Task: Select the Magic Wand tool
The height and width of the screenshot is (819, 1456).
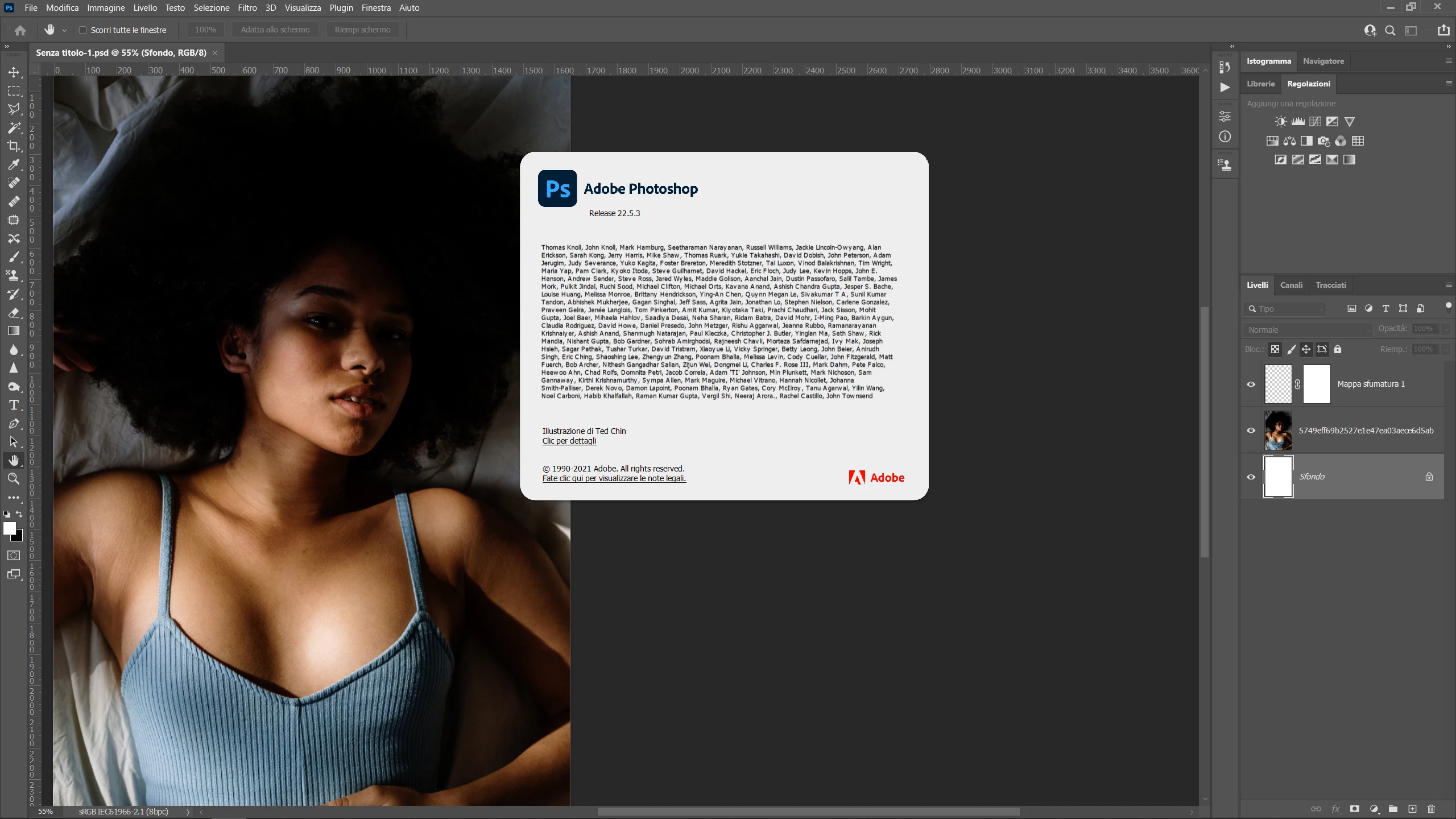Action: coord(14,128)
